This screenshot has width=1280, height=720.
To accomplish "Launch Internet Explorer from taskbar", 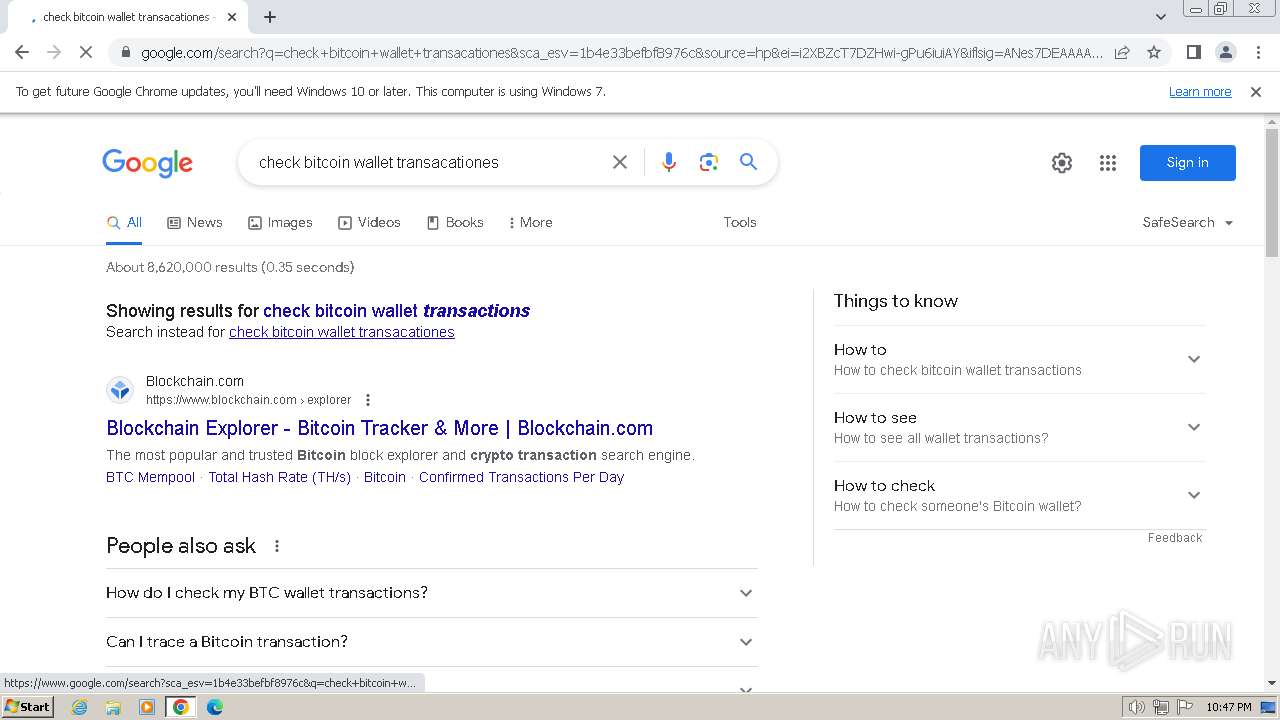I will 80,707.
